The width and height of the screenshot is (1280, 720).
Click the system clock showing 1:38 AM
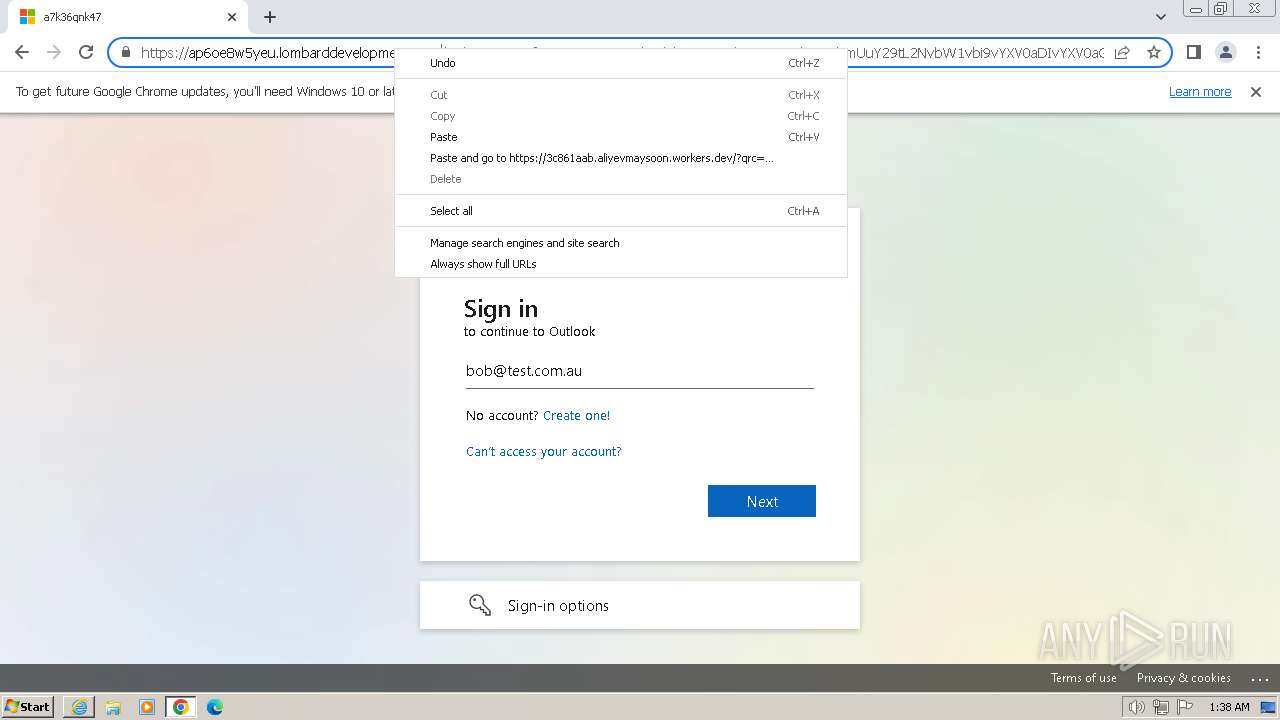(x=1229, y=707)
